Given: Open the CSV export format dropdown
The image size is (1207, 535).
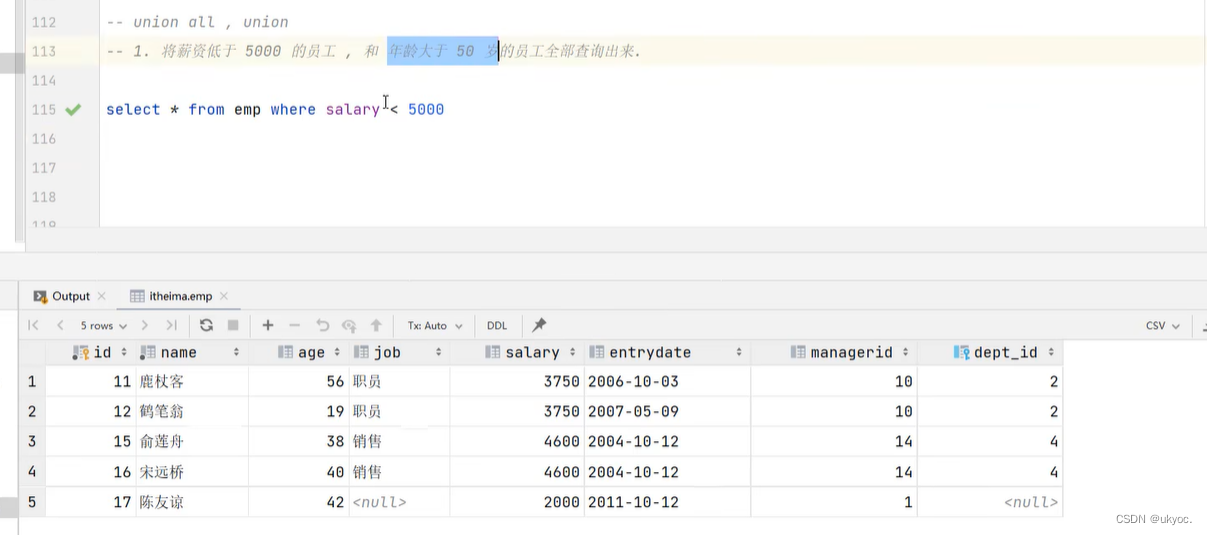Looking at the screenshot, I should click(1163, 326).
